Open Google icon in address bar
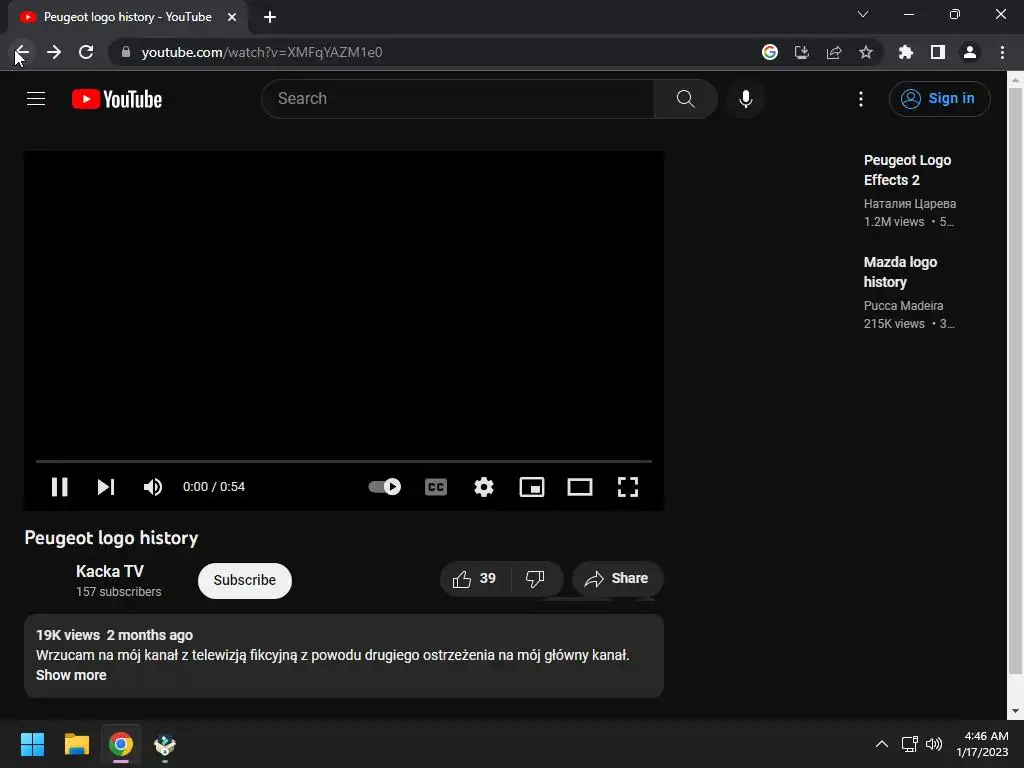The image size is (1024, 768). point(770,52)
